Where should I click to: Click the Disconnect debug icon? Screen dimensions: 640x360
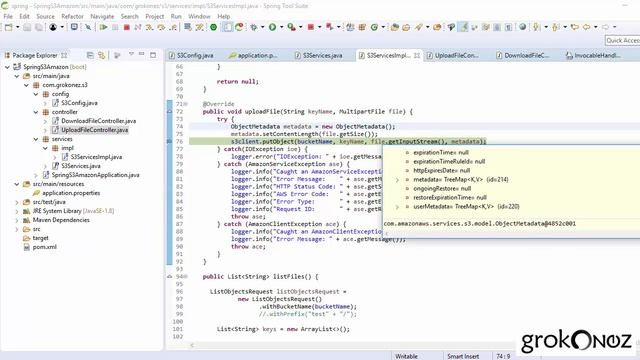[138, 27]
